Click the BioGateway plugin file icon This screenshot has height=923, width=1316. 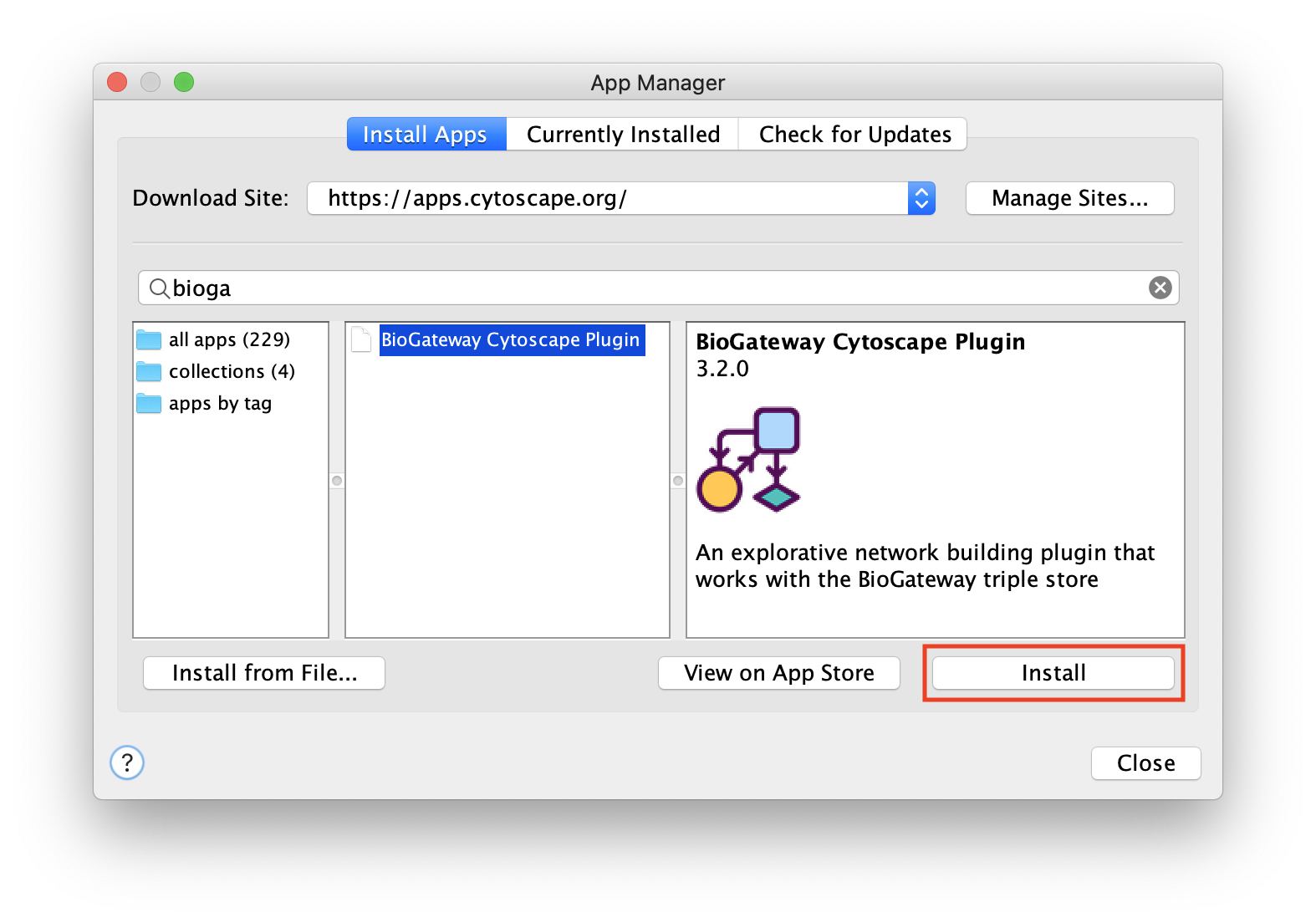click(x=361, y=339)
